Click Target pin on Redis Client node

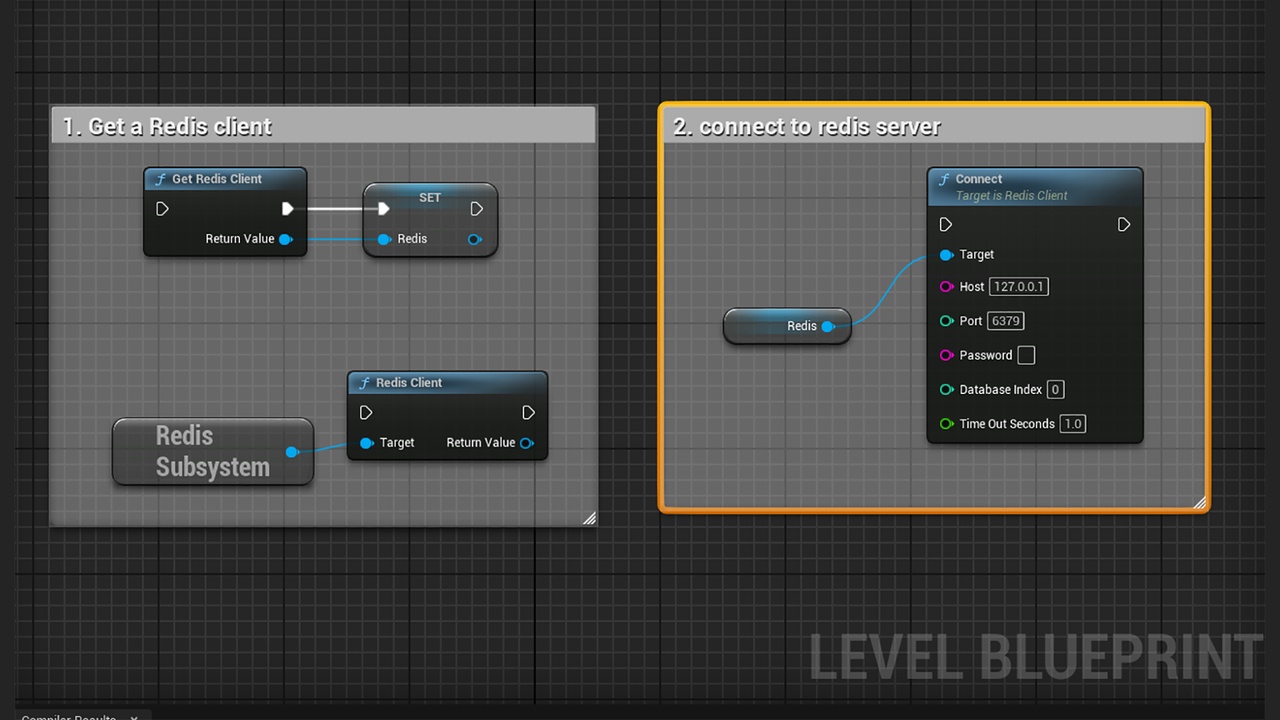[366, 443]
